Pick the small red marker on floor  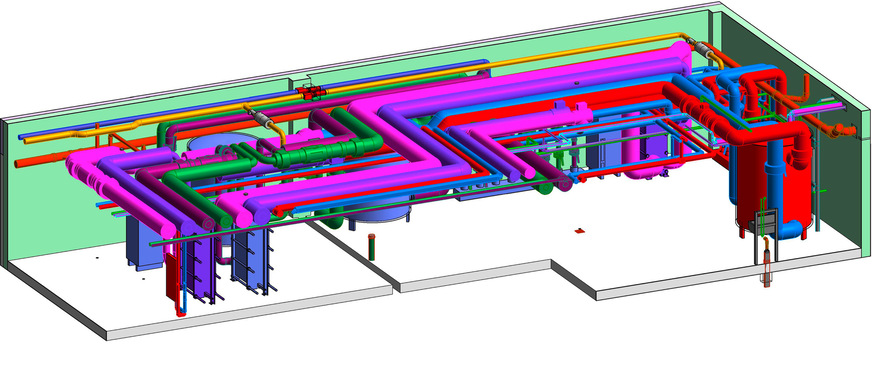tap(579, 230)
